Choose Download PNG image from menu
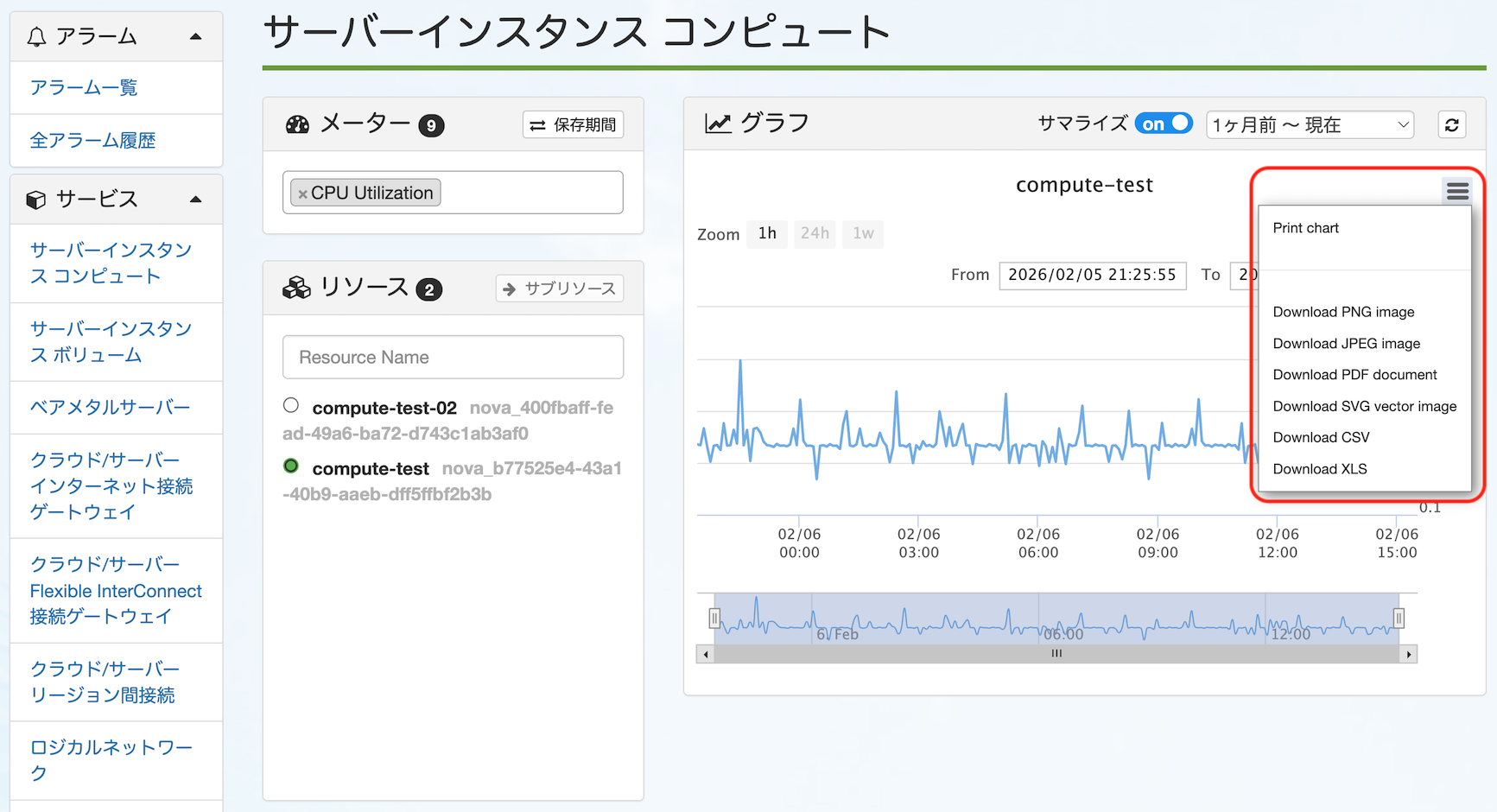Viewport: 1497px width, 812px height. click(x=1343, y=312)
